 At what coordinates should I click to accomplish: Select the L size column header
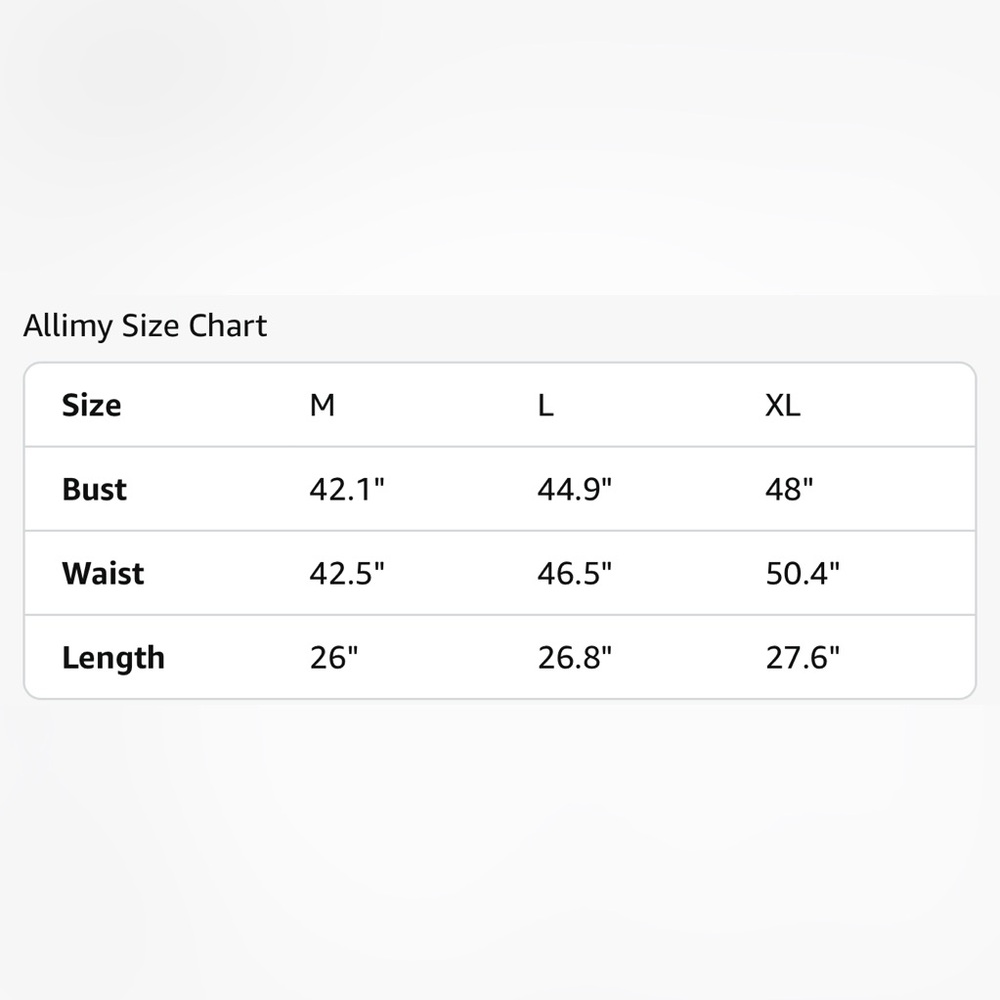(x=545, y=405)
